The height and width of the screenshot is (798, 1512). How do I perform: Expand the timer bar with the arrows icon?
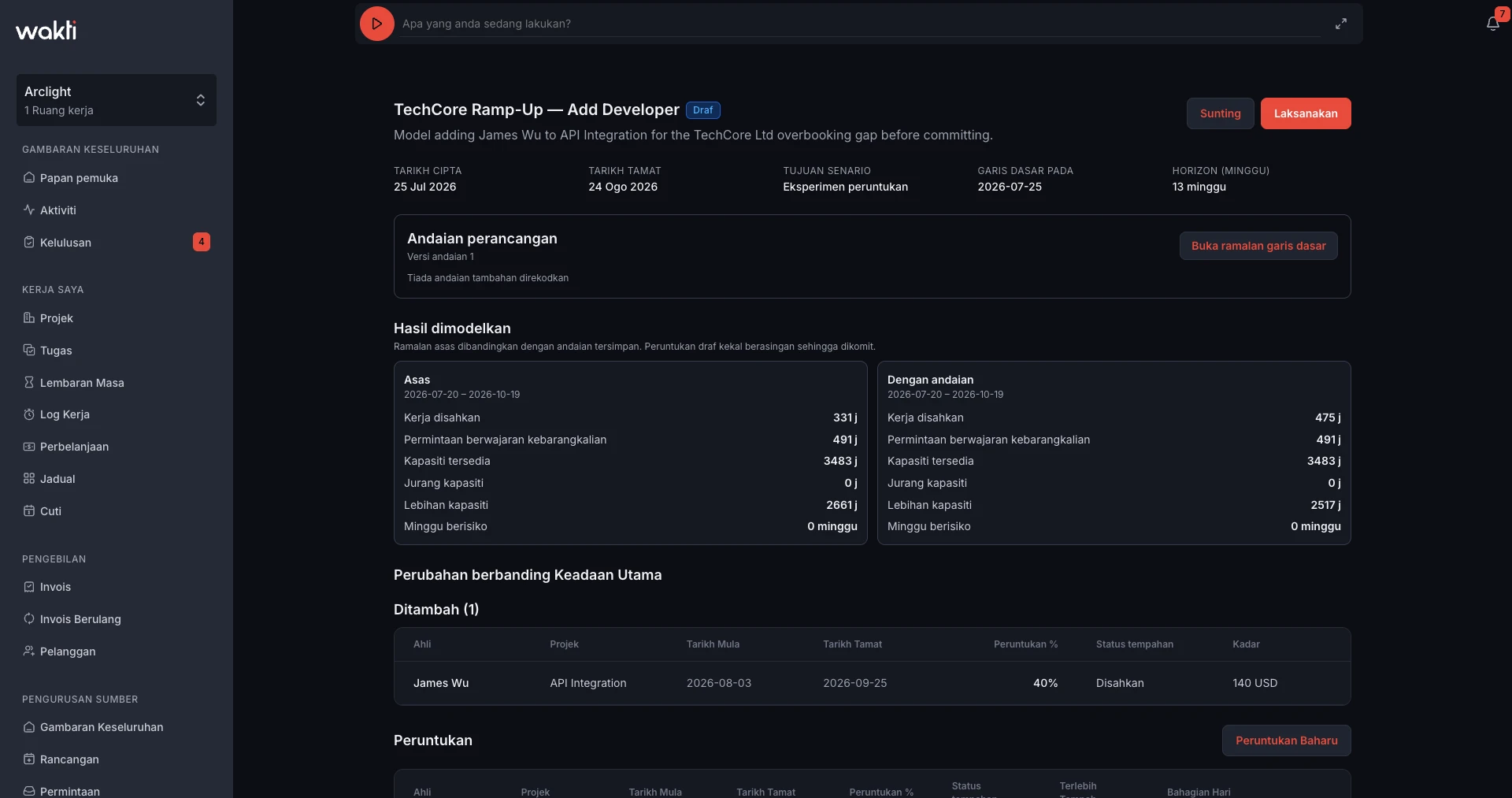click(x=1340, y=24)
